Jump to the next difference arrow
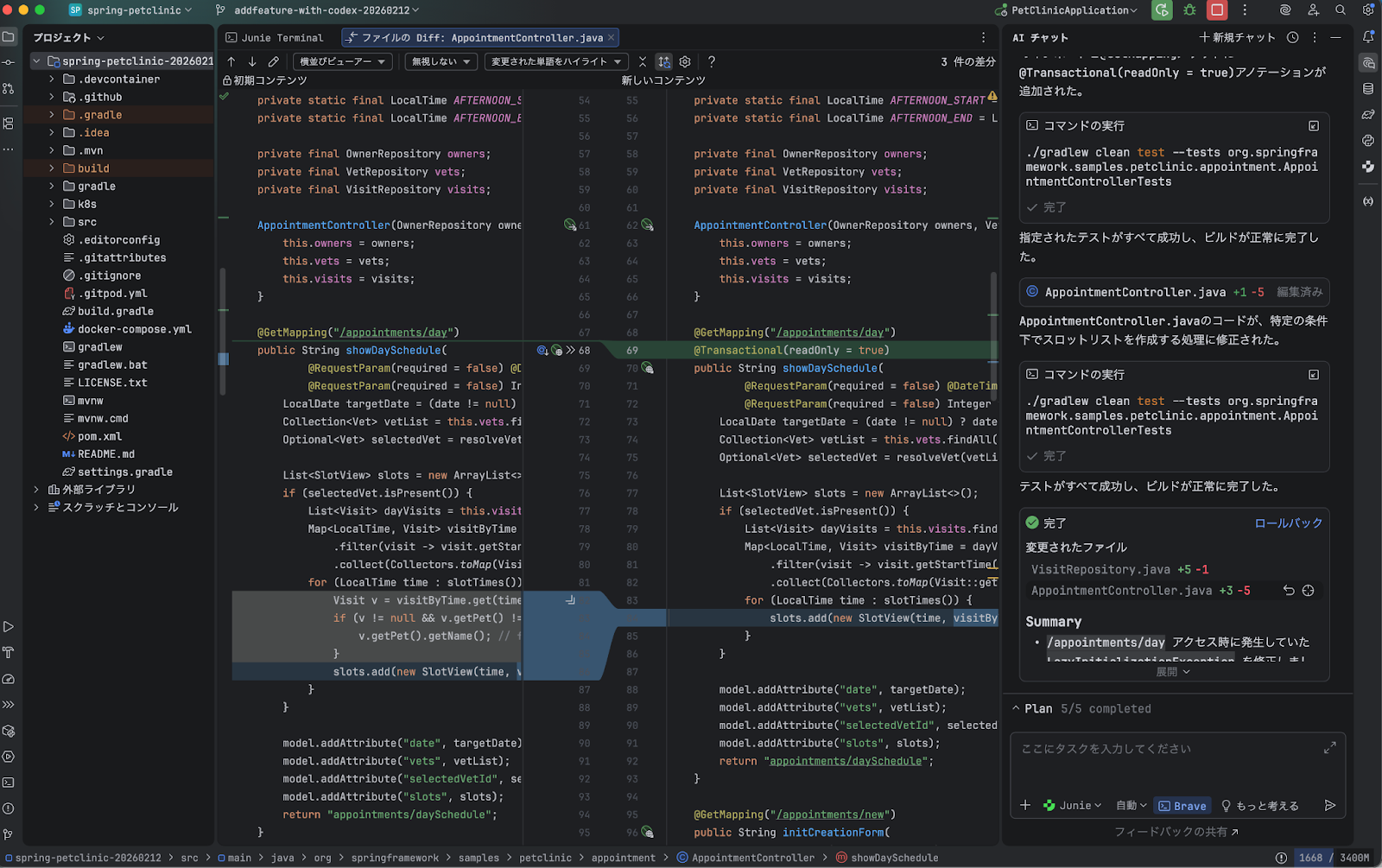Screen dimensions: 1382x868 click(252, 61)
